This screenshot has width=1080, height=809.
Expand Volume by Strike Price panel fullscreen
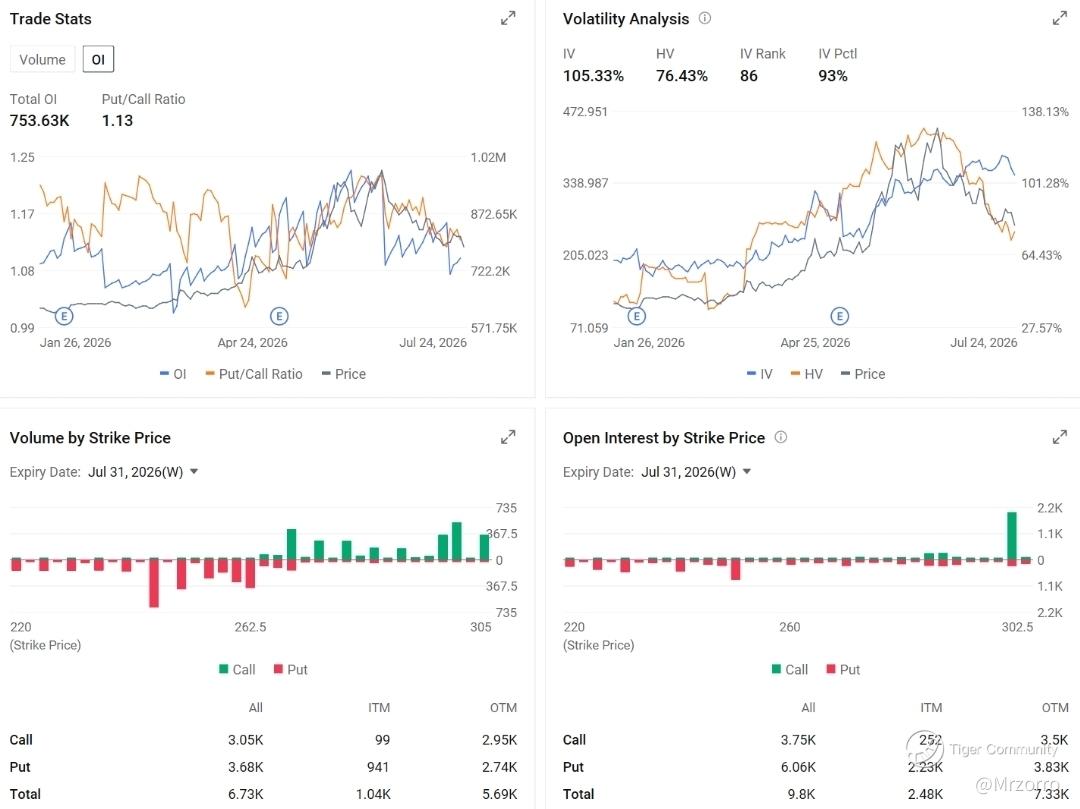tap(508, 437)
